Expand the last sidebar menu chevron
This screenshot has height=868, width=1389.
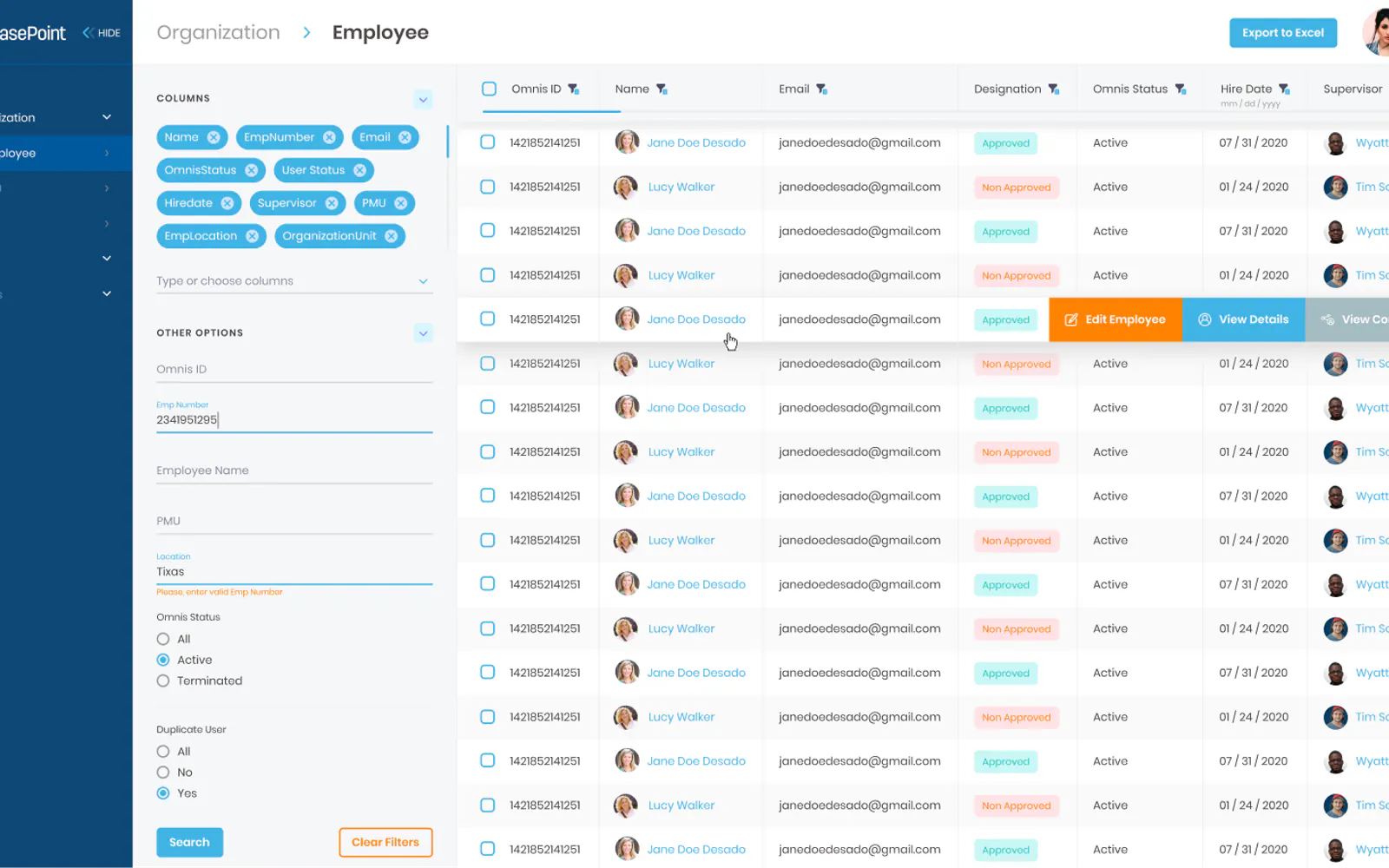click(107, 294)
